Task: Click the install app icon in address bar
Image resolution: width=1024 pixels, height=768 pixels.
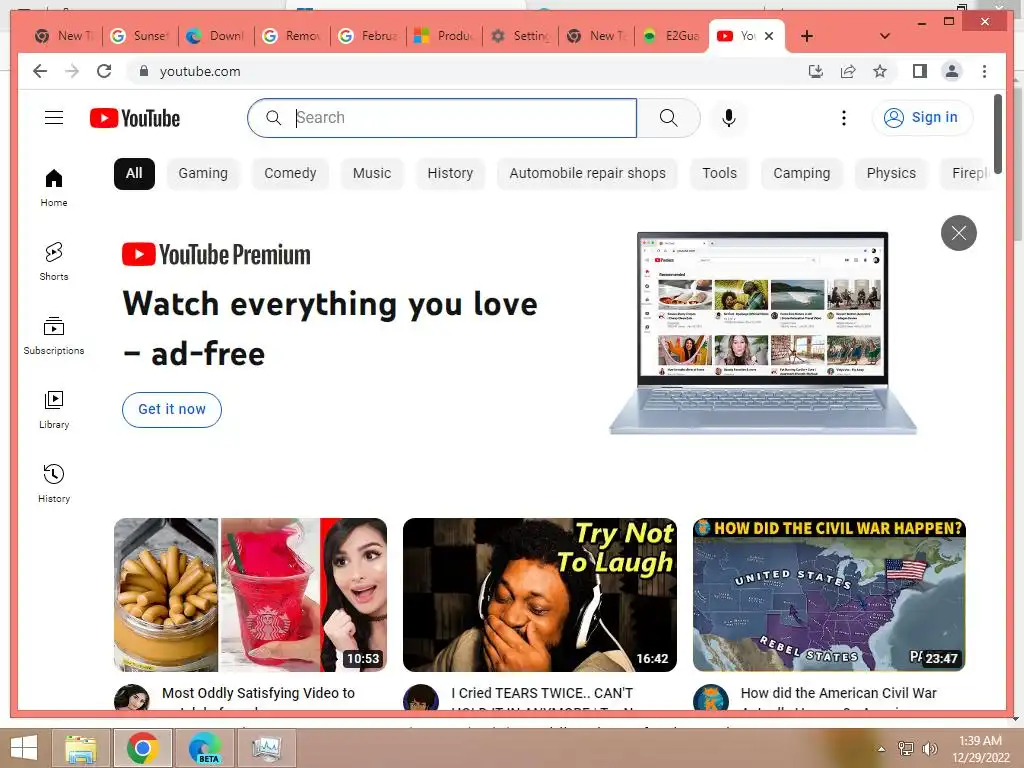Action: pyautogui.click(x=816, y=71)
